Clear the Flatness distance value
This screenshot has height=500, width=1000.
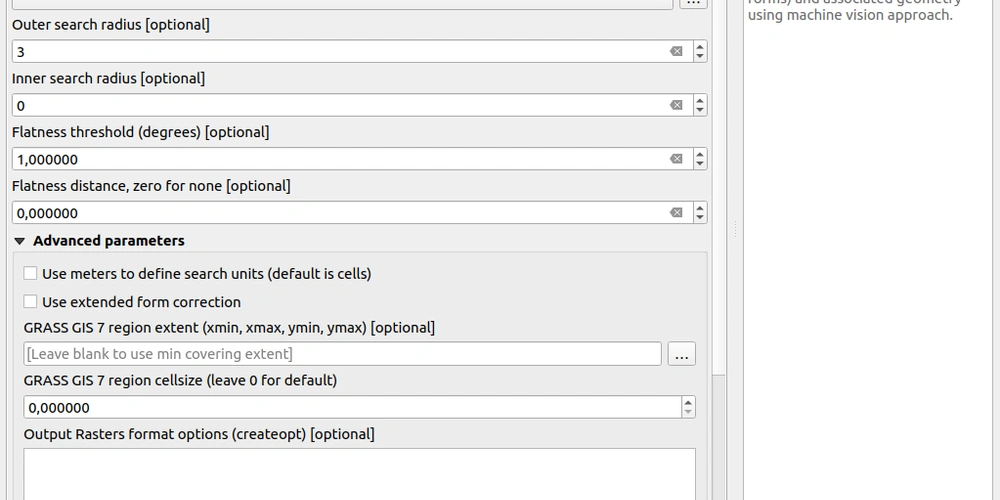(676, 213)
